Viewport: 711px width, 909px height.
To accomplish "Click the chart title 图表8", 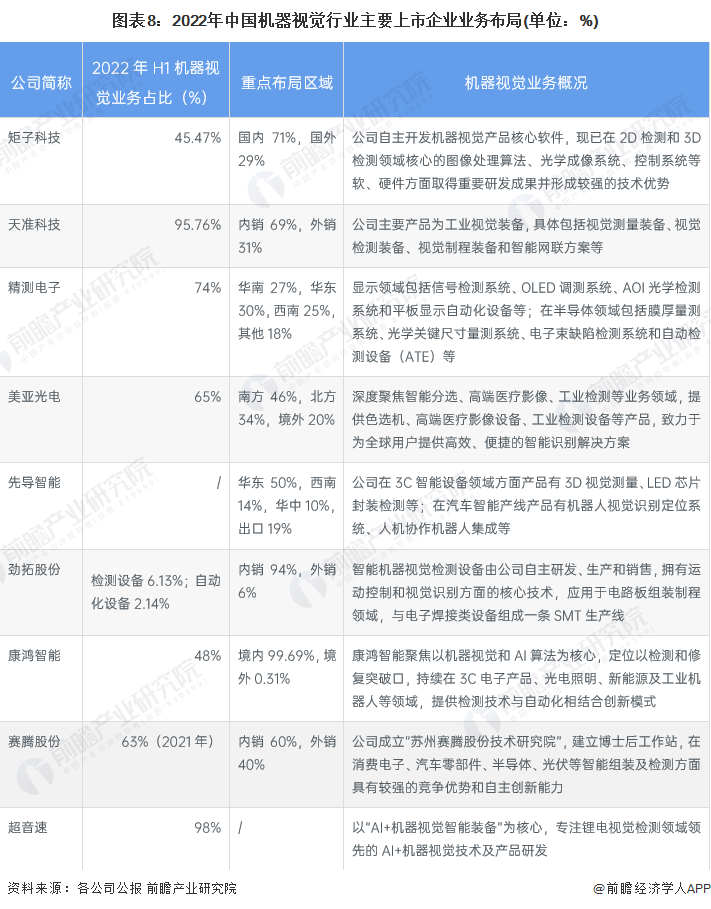I will coord(355,21).
